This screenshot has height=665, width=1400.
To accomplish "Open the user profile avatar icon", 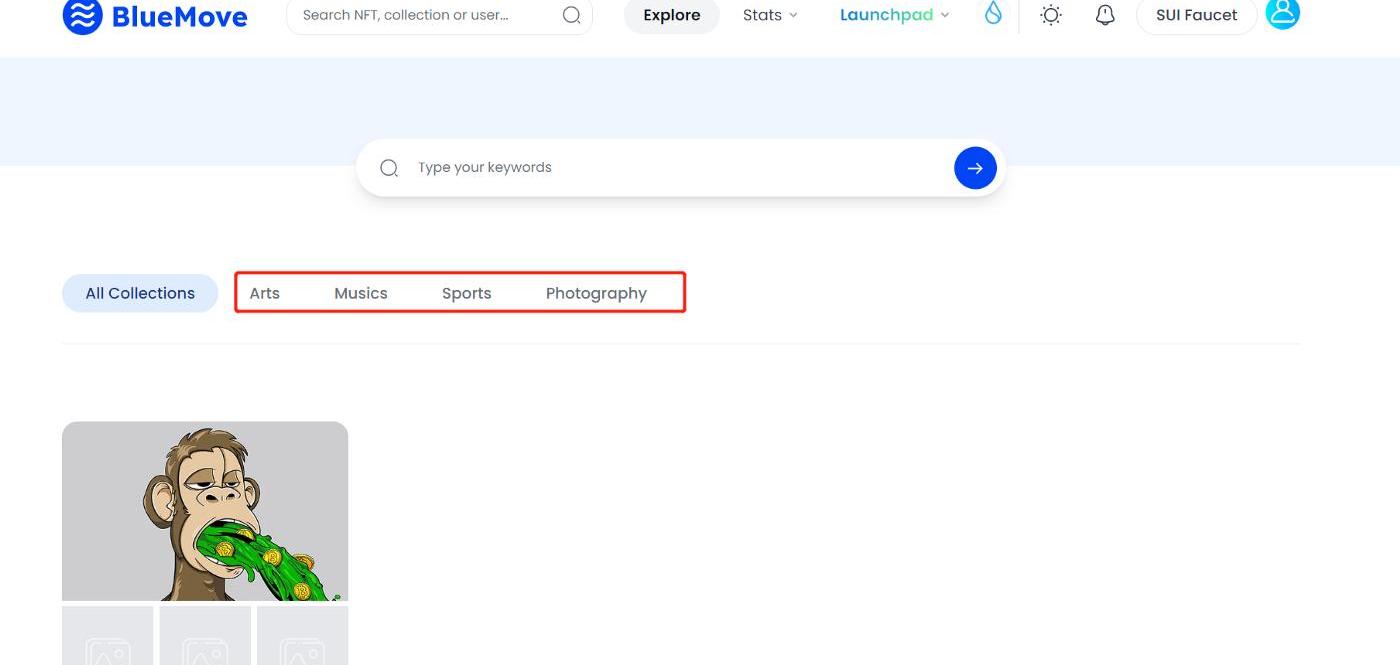I will click(1282, 13).
